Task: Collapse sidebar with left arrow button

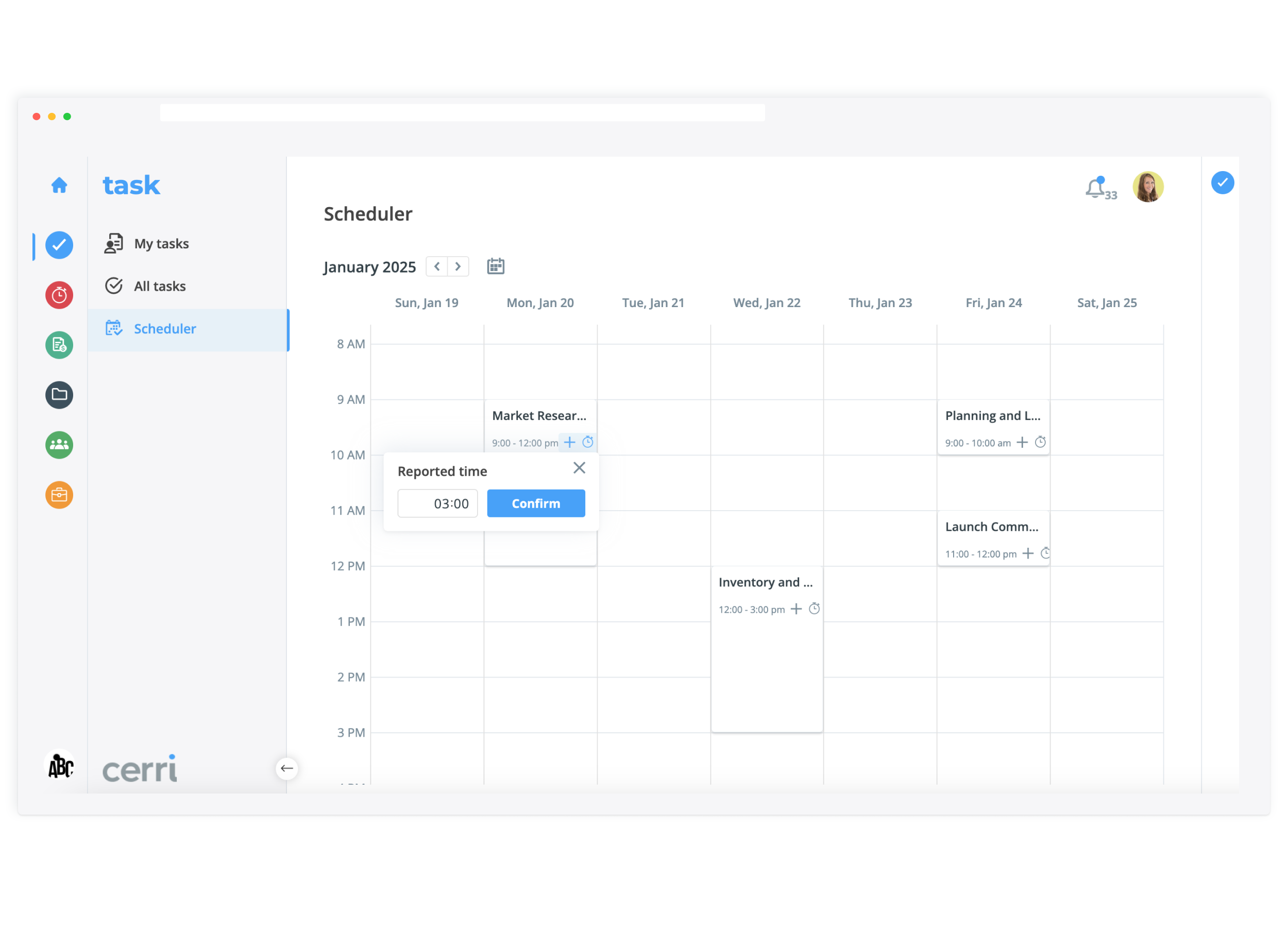Action: [x=287, y=768]
